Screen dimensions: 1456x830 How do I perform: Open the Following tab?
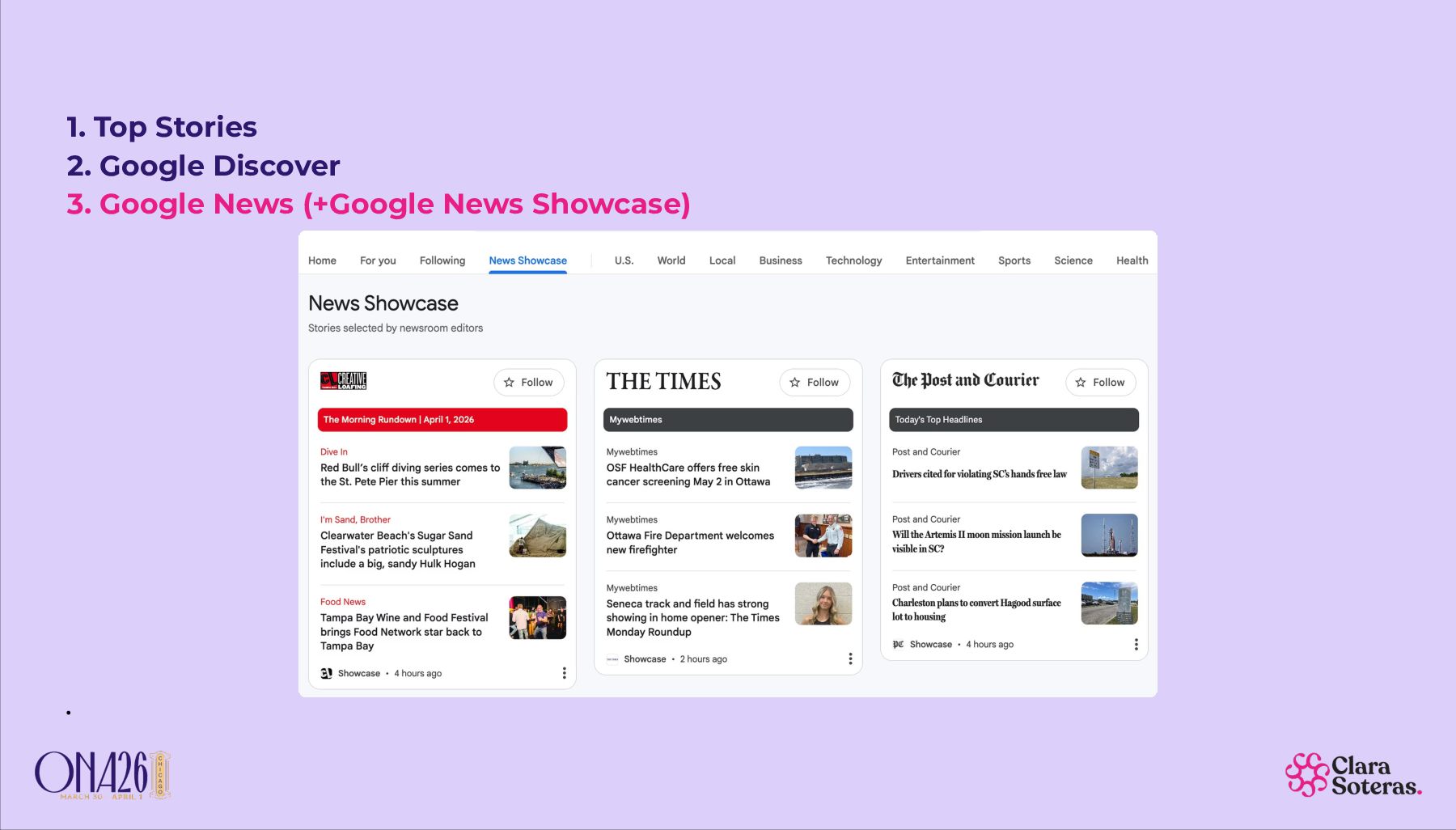tap(442, 260)
